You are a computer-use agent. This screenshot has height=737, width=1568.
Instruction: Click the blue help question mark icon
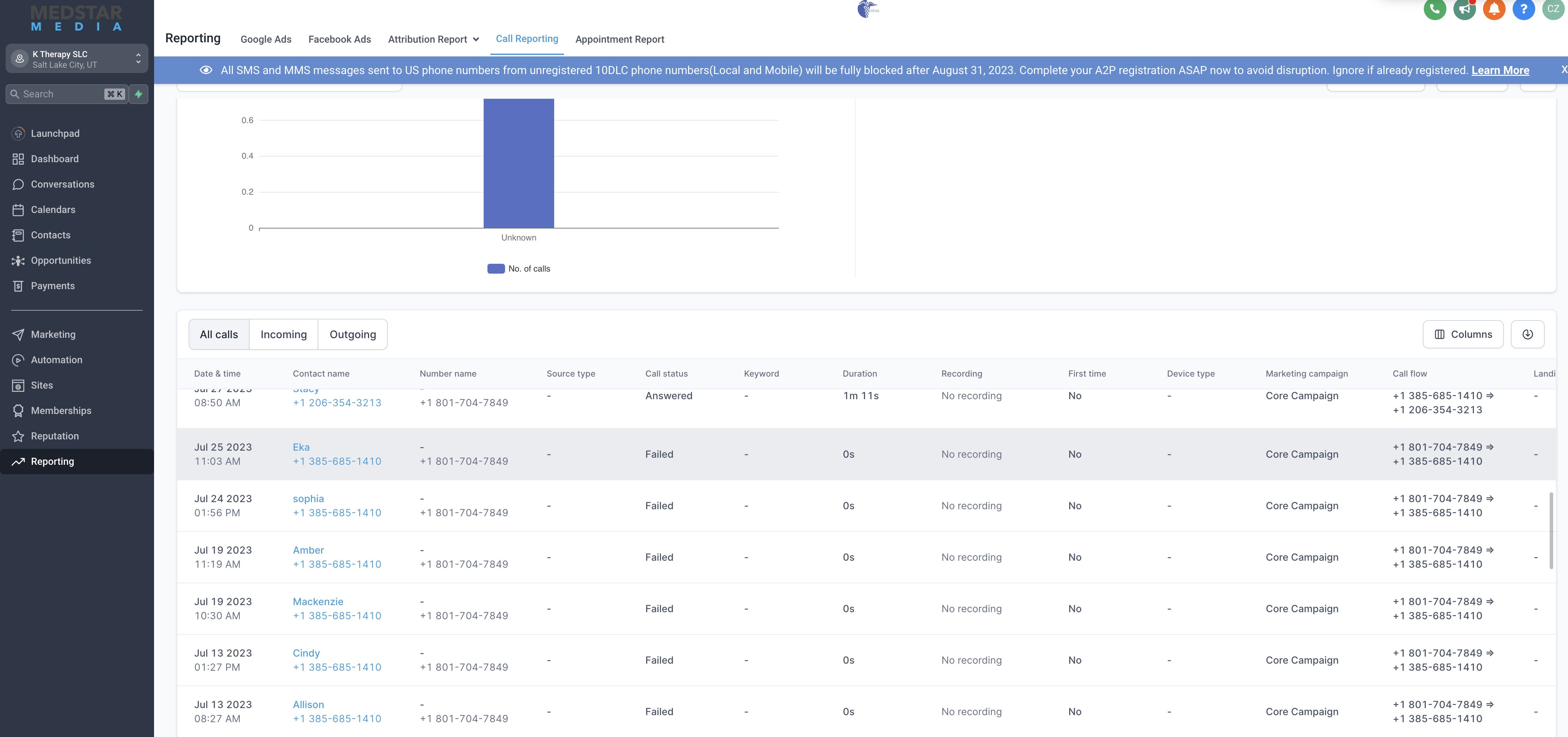[1524, 8]
